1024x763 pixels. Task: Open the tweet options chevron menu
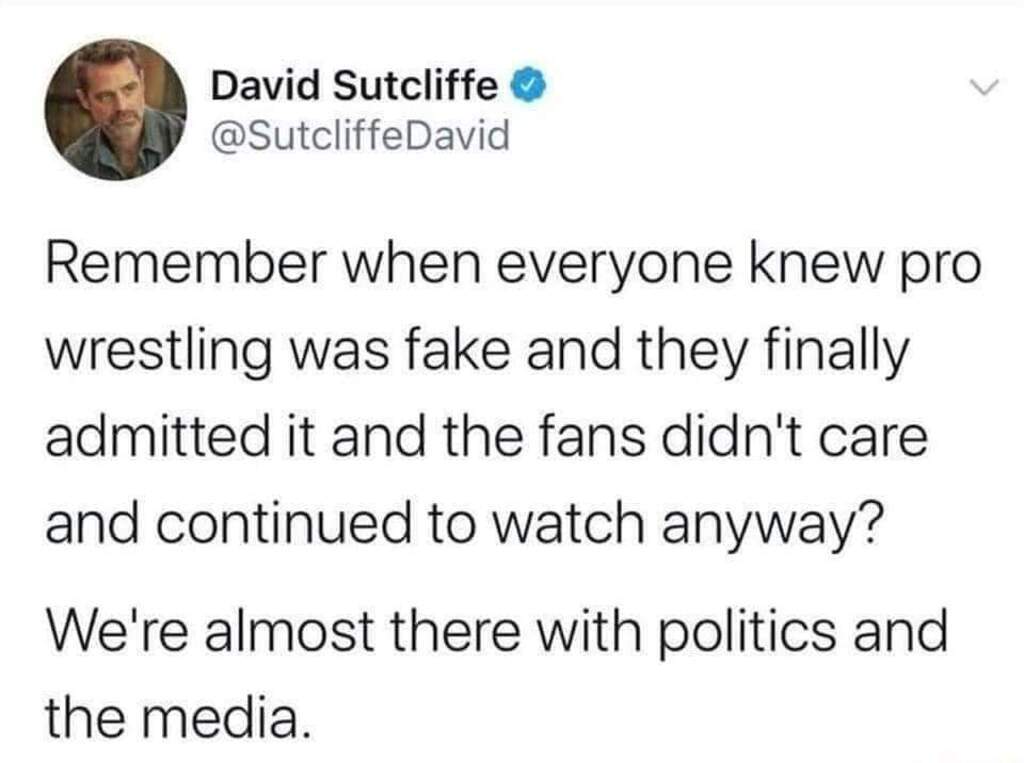(x=984, y=87)
